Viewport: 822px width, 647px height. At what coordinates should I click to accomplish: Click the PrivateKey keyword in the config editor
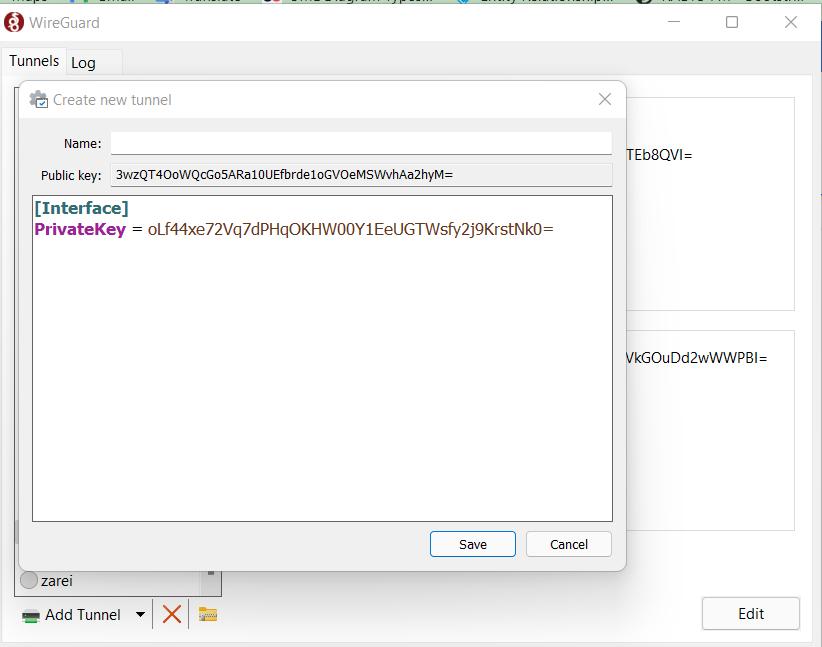coord(80,229)
